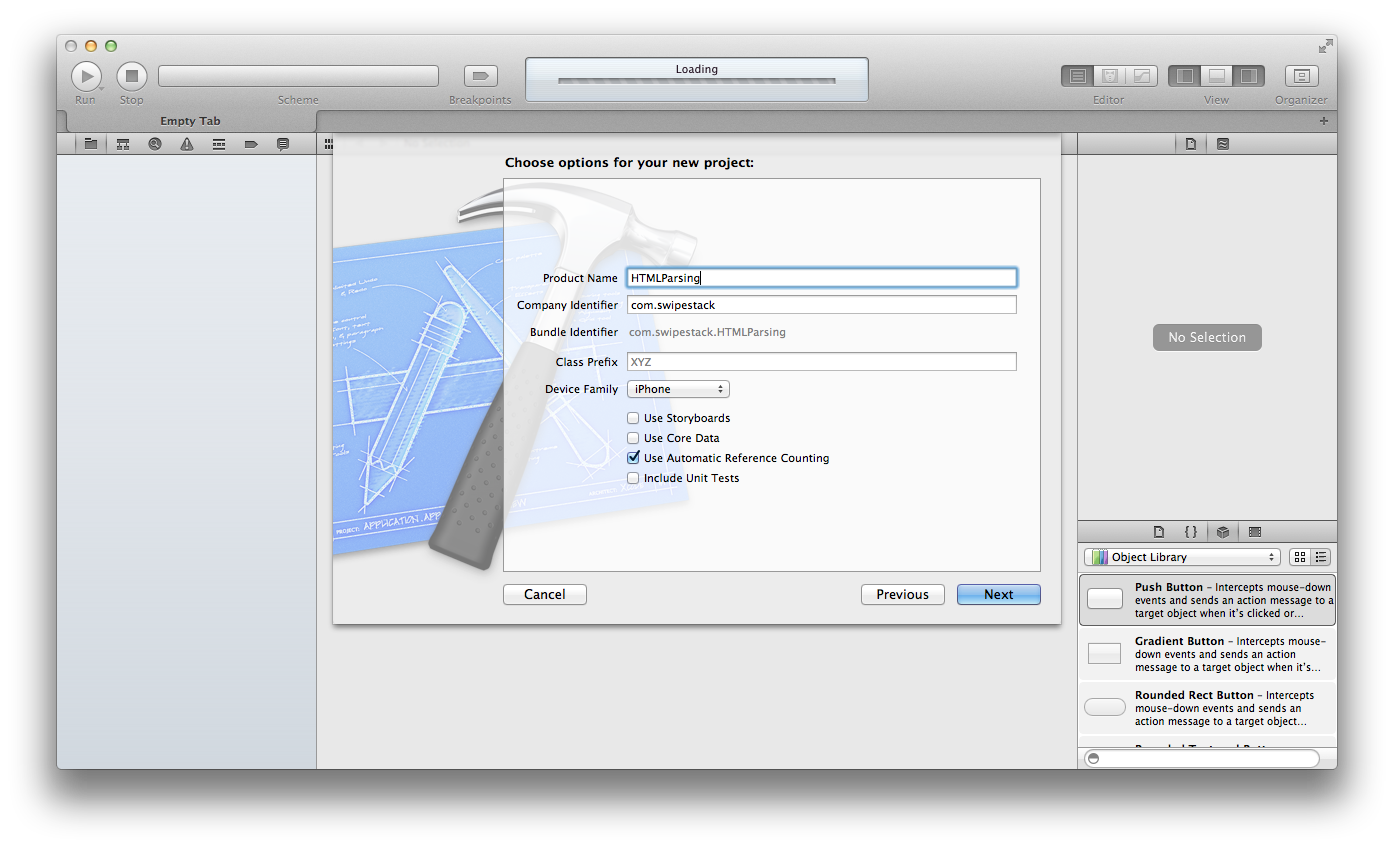
Task: Open the Issue navigator
Action: (186, 143)
